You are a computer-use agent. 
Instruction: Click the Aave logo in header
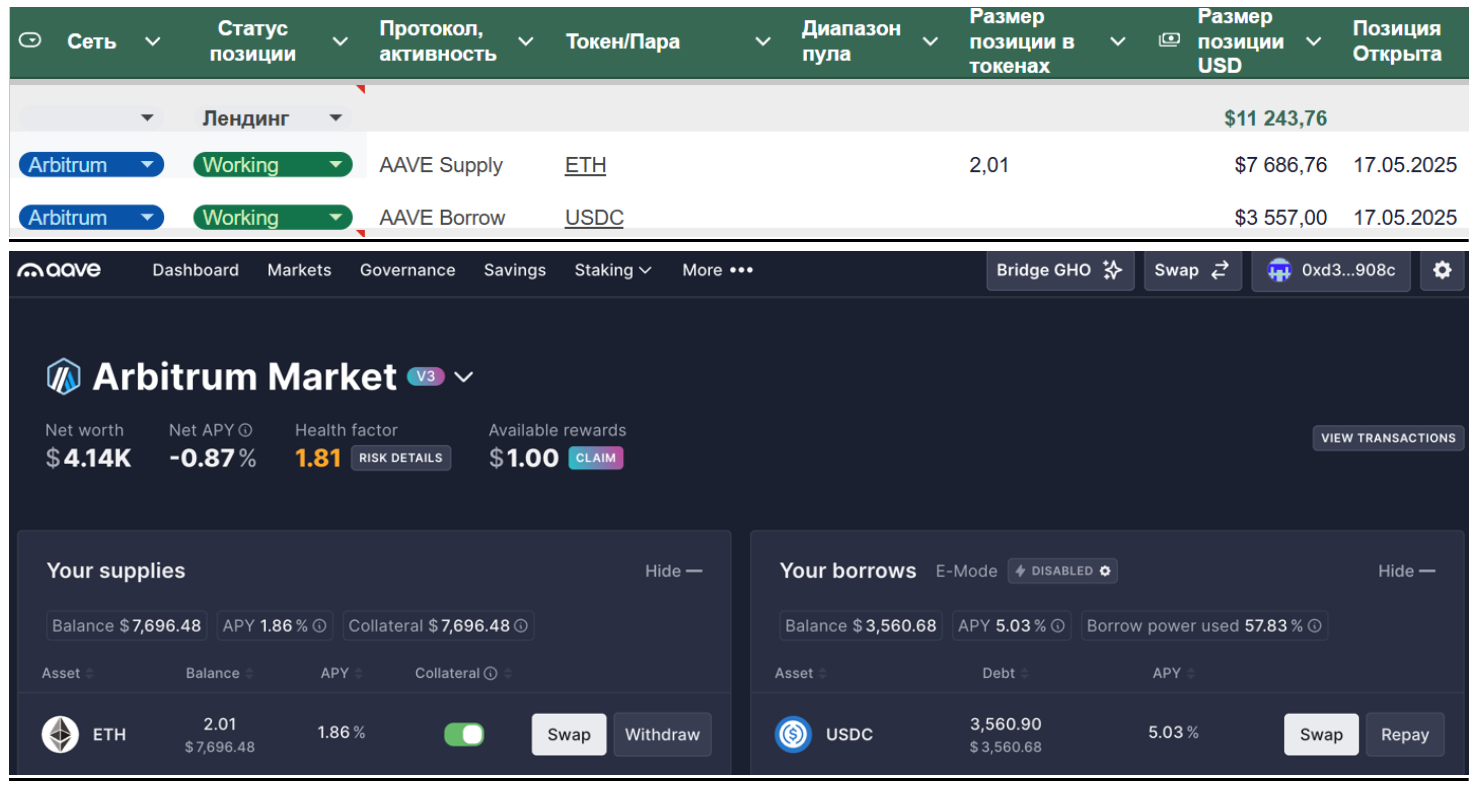click(x=59, y=270)
